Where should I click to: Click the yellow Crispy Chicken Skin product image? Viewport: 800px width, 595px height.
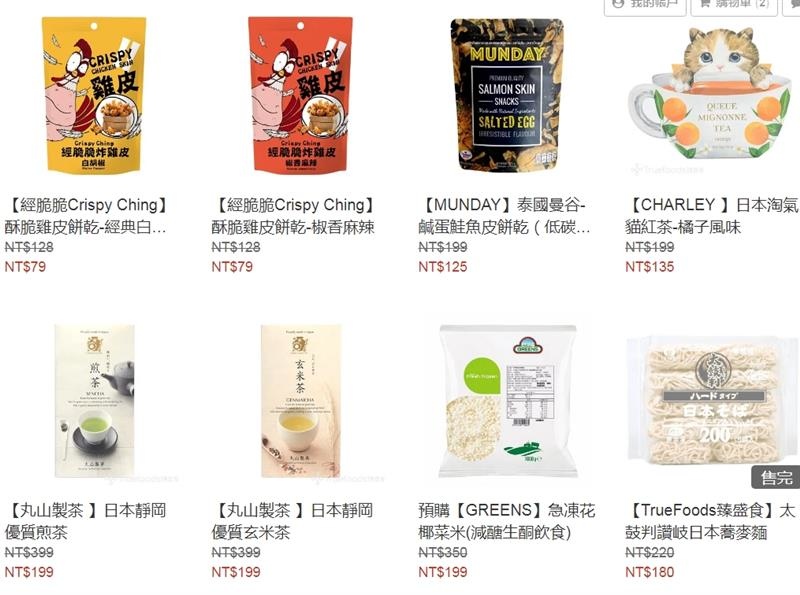point(93,95)
